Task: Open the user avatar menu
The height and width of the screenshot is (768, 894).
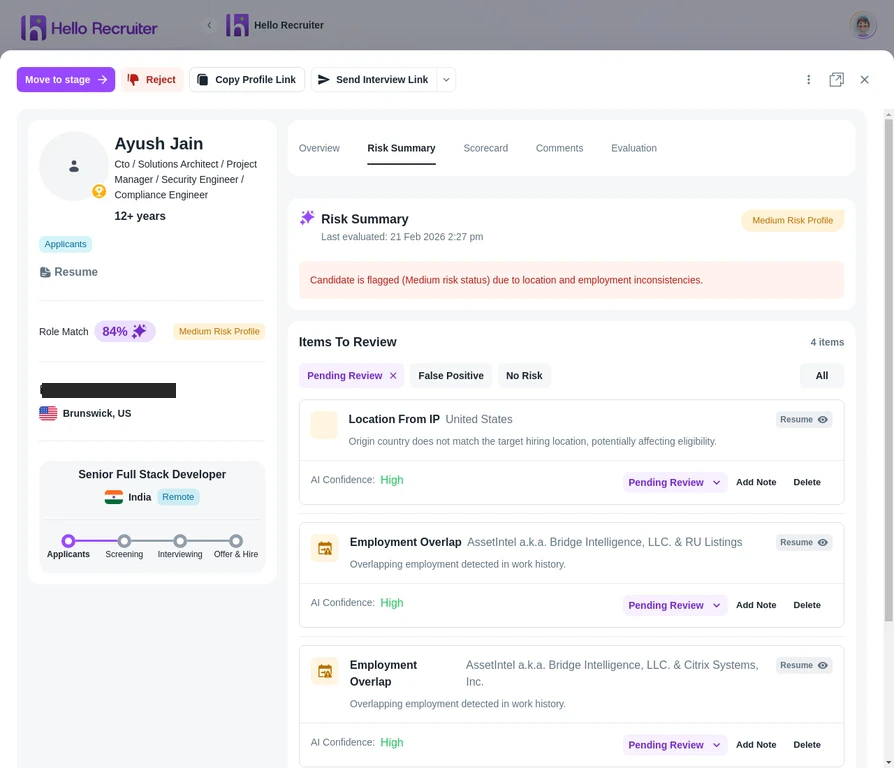Action: pyautogui.click(x=863, y=25)
